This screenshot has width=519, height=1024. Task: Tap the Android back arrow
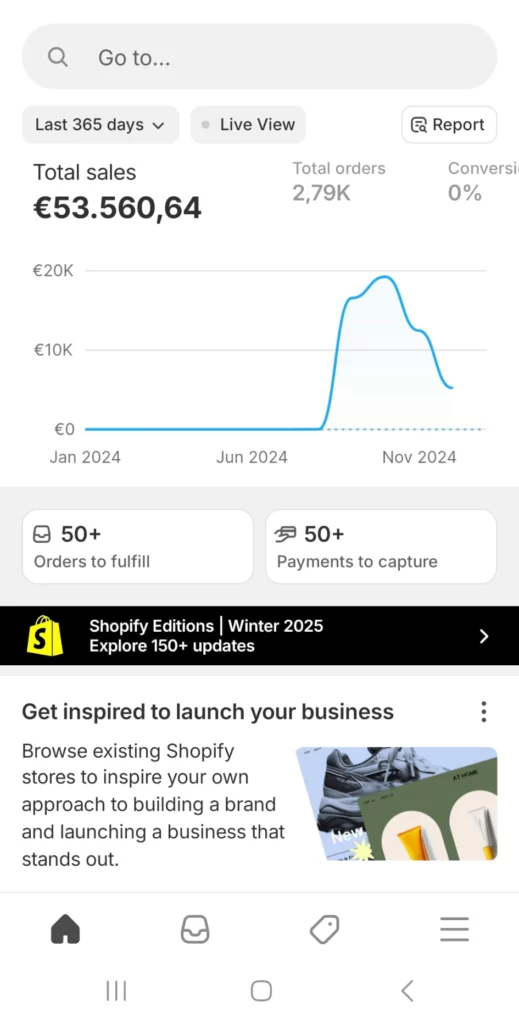[x=407, y=991]
